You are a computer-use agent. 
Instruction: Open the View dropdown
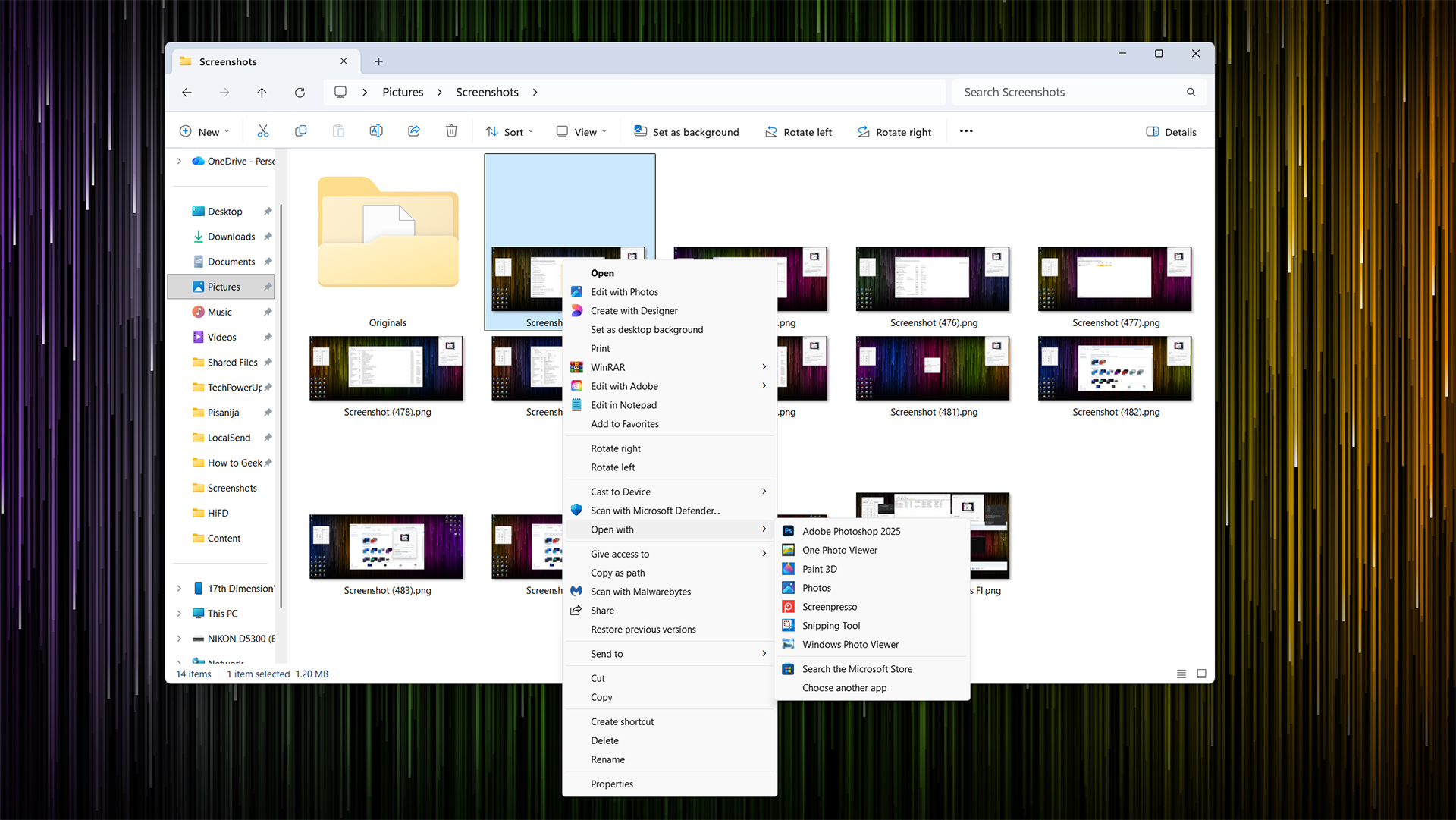tap(582, 131)
